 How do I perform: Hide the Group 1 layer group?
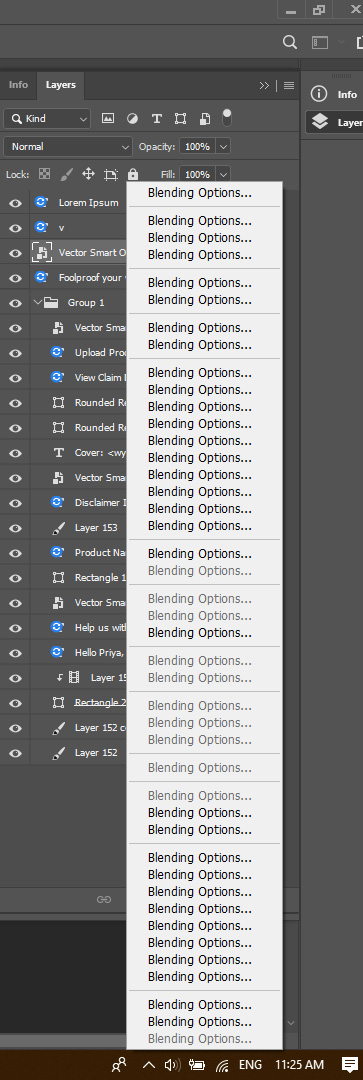pyautogui.click(x=15, y=303)
